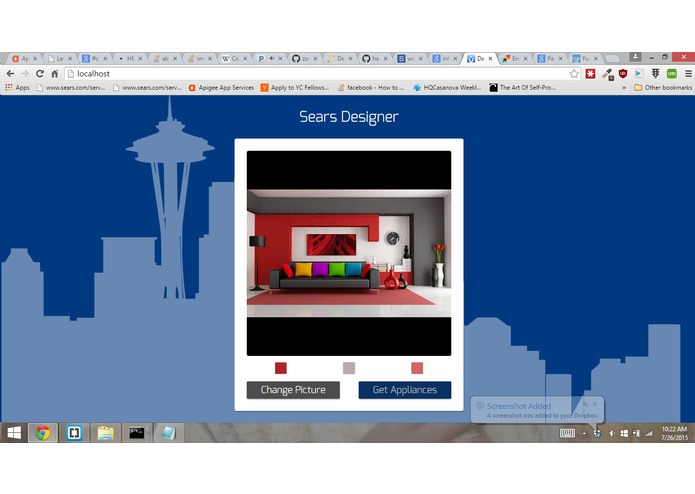Image resolution: width=695 pixels, height=494 pixels.
Task: Open the Apps grid shortcut
Action: [18, 88]
